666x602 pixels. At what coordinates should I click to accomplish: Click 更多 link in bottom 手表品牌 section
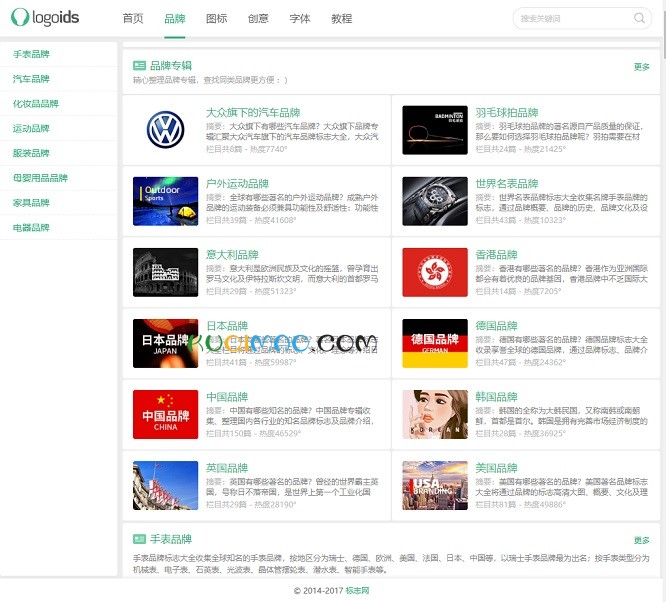point(641,540)
